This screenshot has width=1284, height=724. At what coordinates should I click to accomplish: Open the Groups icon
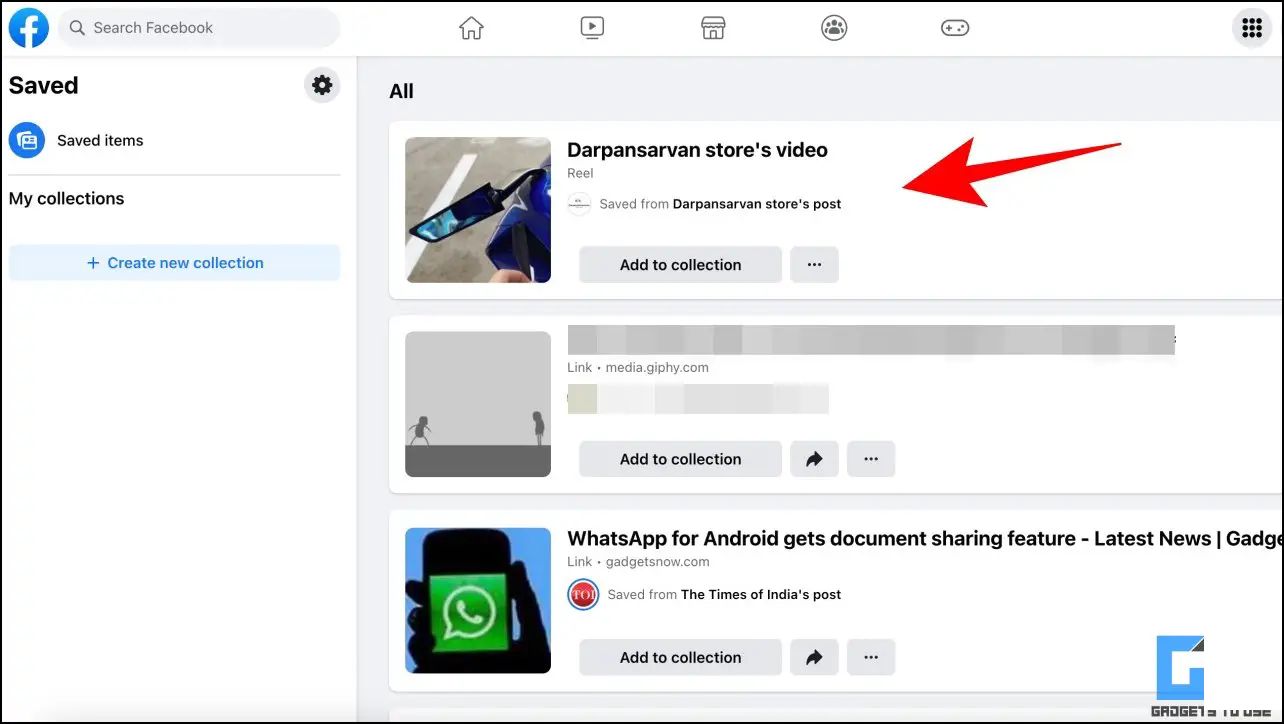[834, 28]
